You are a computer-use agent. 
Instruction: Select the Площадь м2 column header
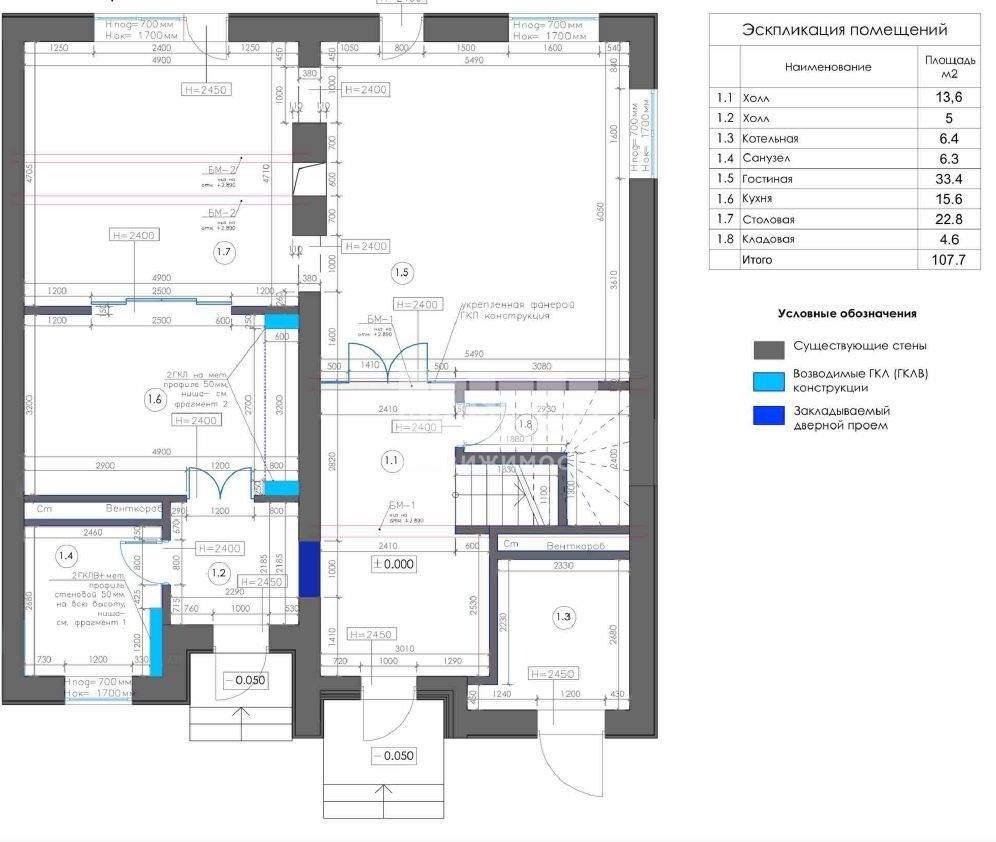pyautogui.click(x=944, y=67)
